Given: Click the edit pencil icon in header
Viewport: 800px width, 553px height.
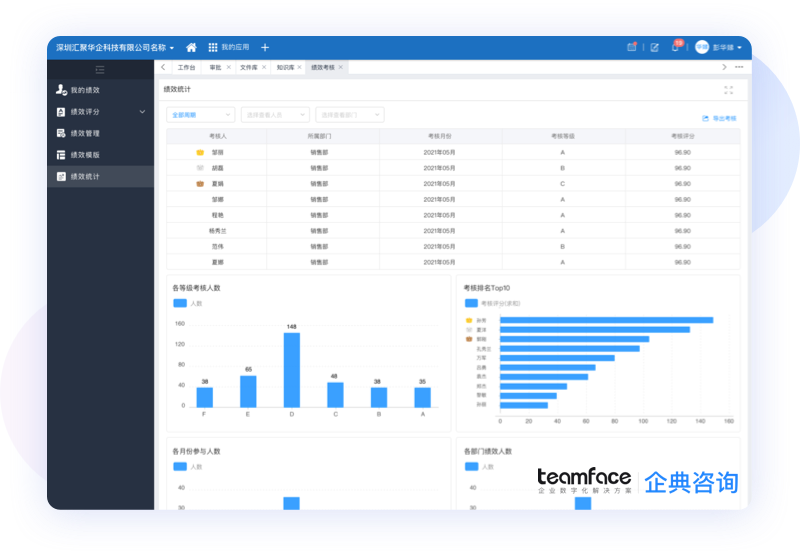Looking at the screenshot, I should pyautogui.click(x=654, y=47).
